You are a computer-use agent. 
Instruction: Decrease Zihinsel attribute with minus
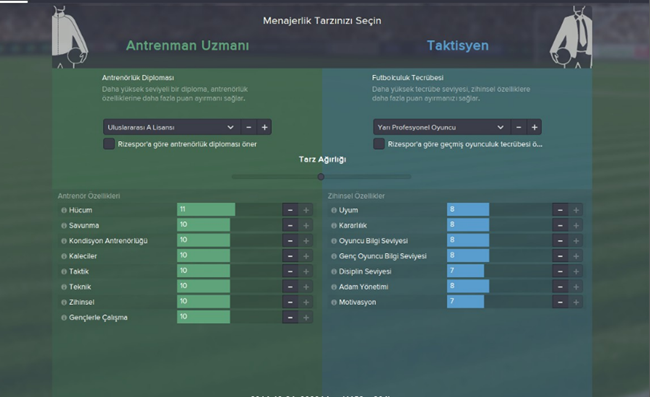click(290, 302)
